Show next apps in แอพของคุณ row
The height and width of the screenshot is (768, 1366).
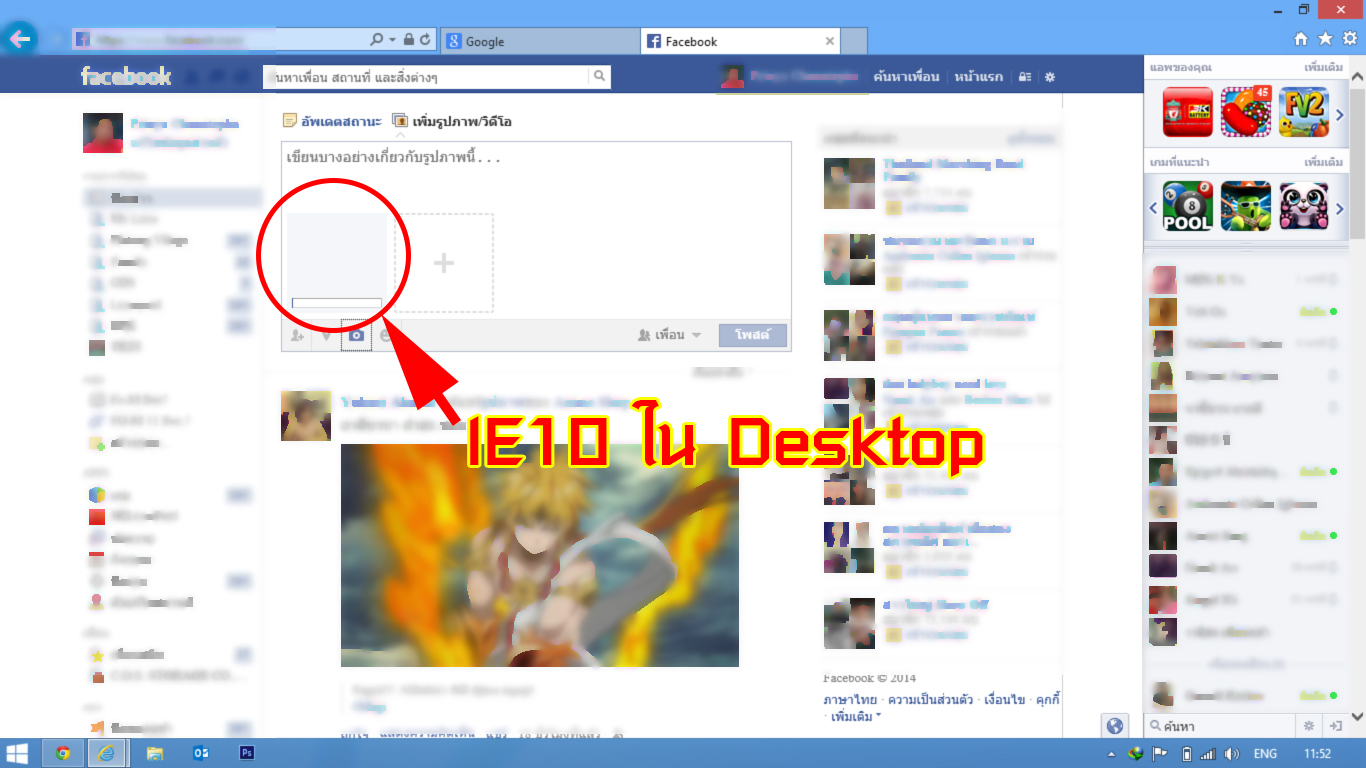coord(1340,115)
